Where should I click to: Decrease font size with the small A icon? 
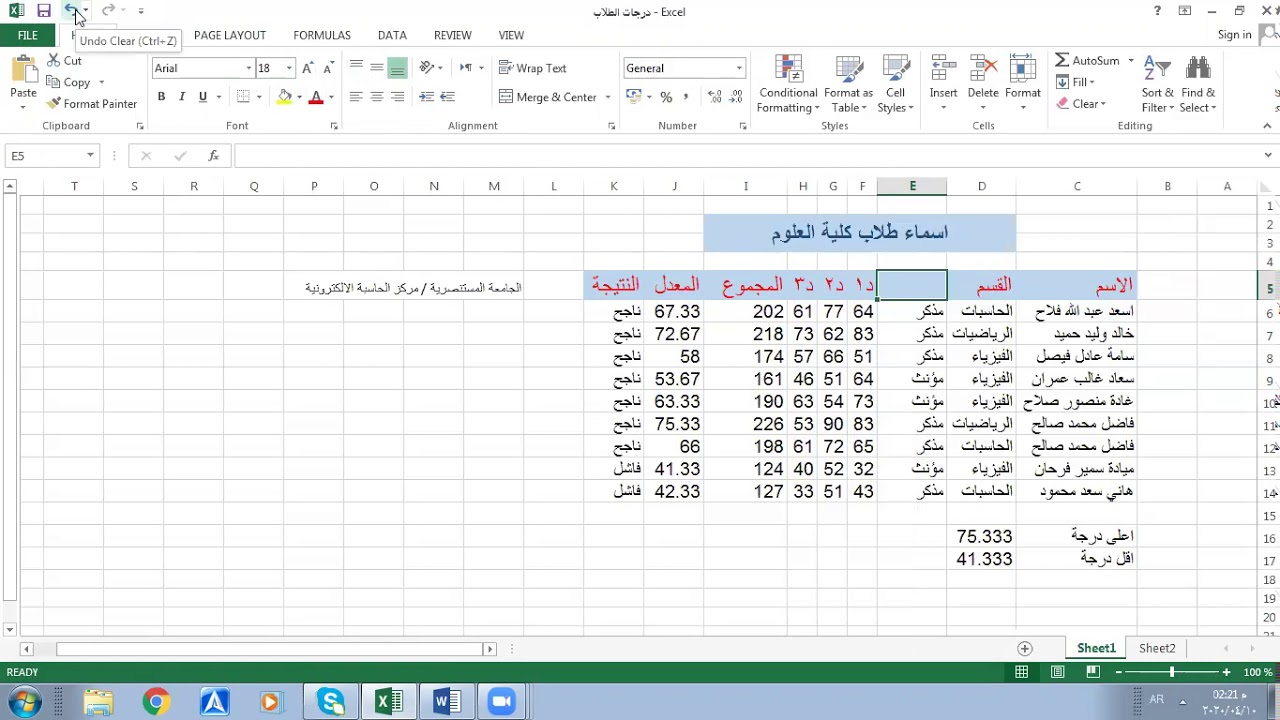328,68
